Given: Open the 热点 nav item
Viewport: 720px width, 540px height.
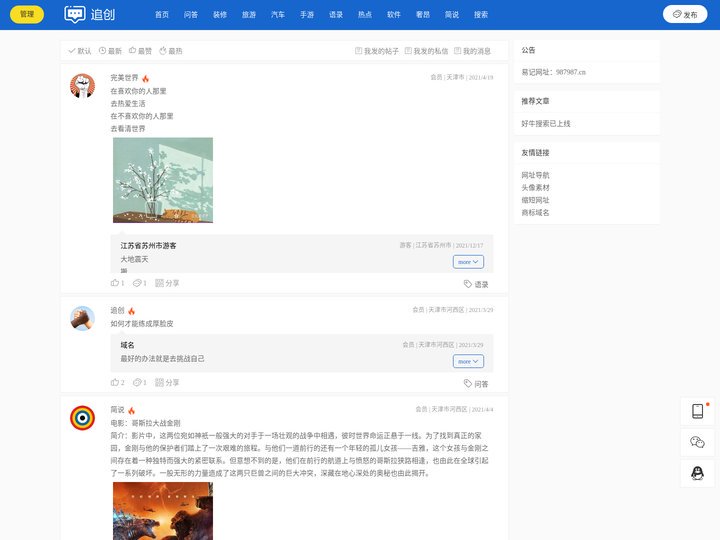Looking at the screenshot, I should point(365,15).
